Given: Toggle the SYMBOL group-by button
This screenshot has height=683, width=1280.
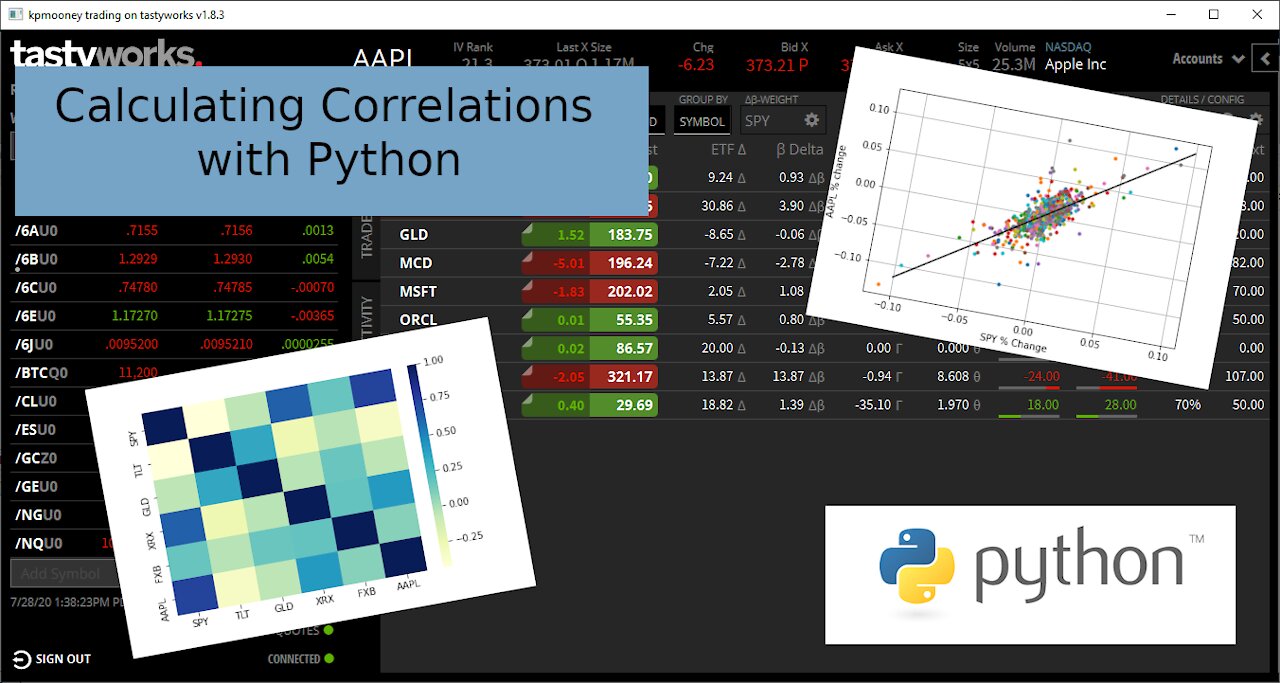Looking at the screenshot, I should [701, 121].
